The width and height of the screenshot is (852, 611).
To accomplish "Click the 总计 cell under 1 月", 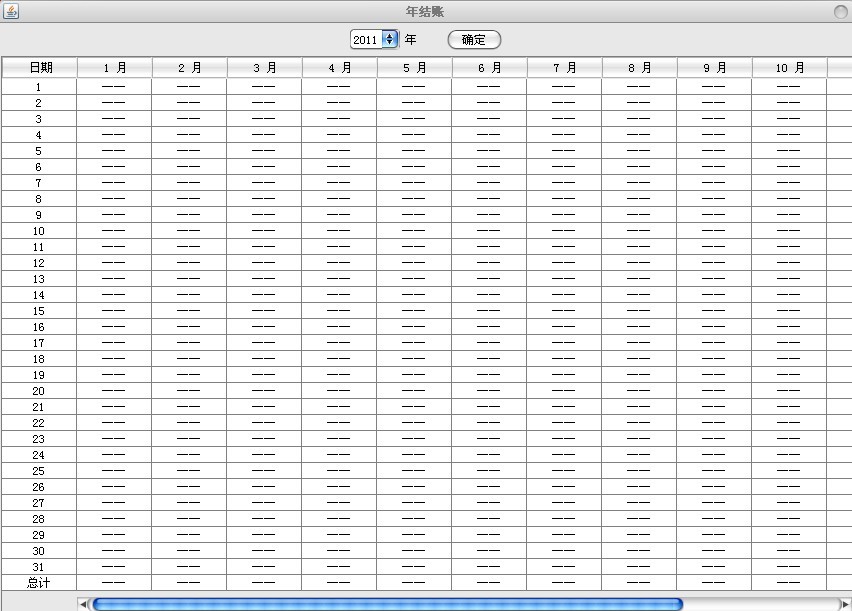I will tap(114, 583).
